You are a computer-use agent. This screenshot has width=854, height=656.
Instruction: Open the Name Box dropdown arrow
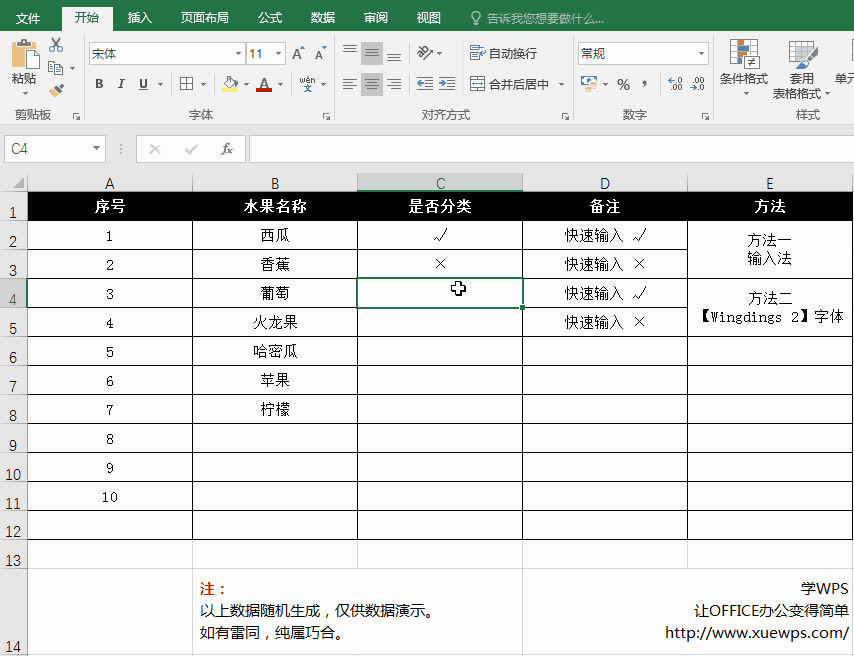97,149
